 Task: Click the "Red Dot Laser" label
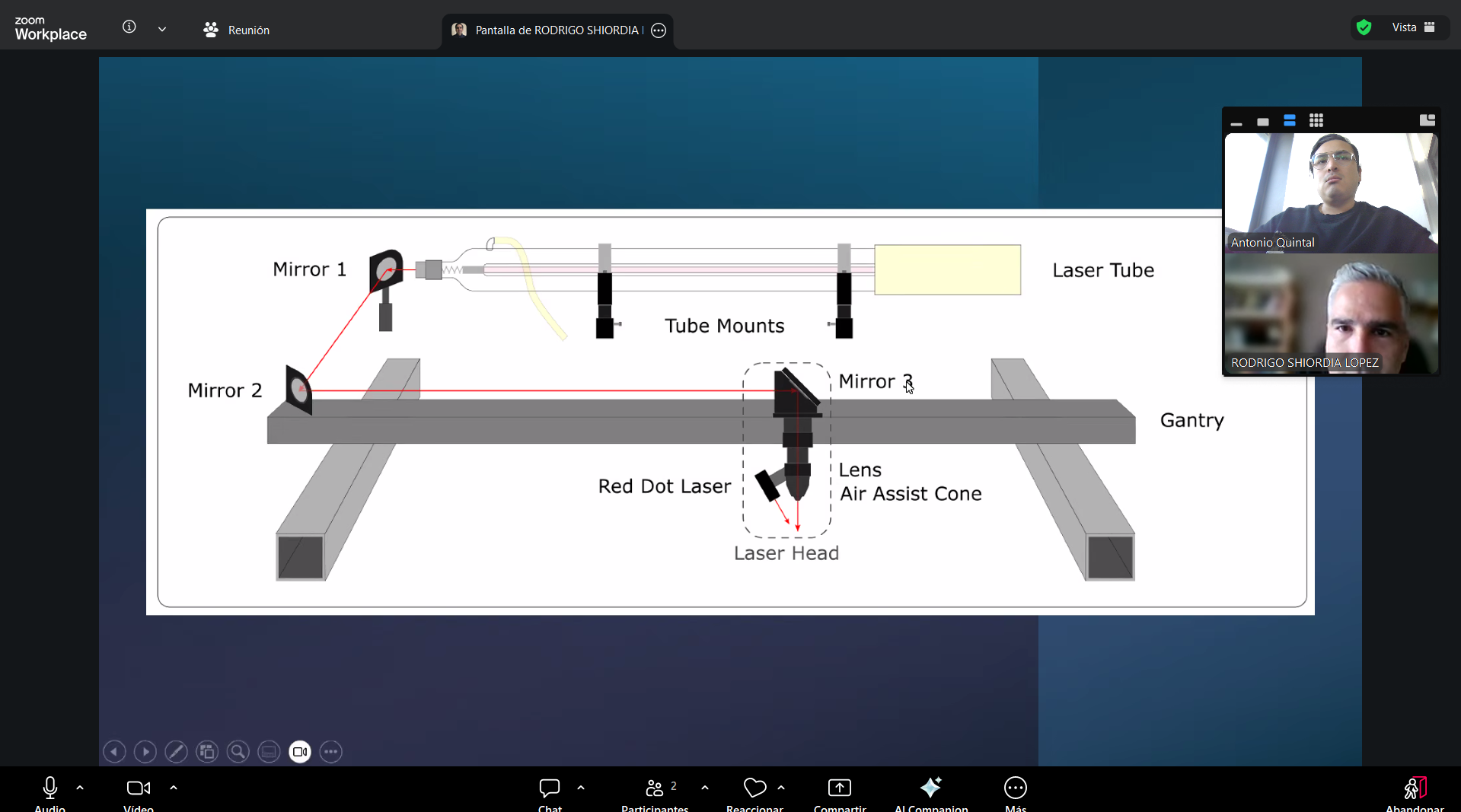pyautogui.click(x=664, y=486)
